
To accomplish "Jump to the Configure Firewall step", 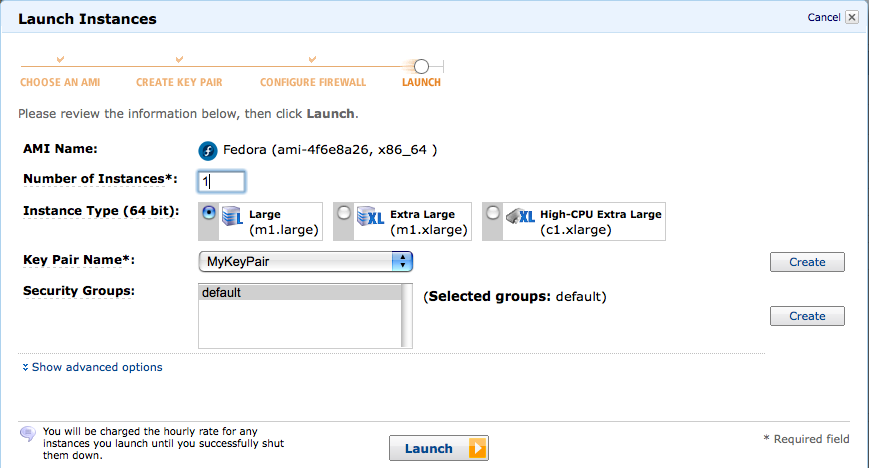I will [313, 82].
